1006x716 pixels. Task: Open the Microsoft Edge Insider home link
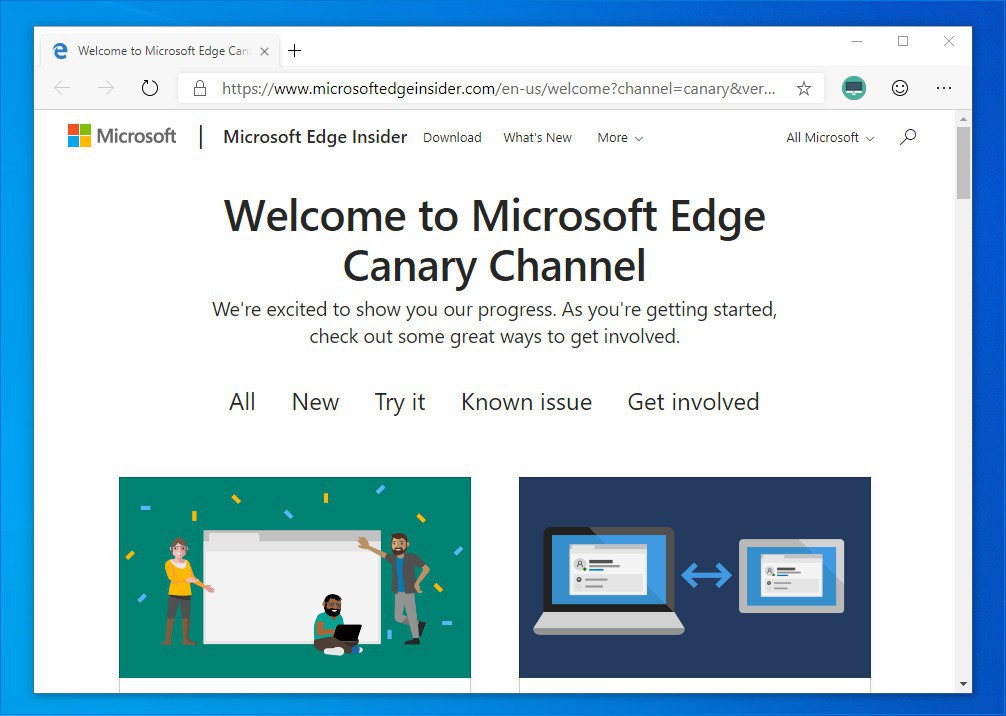(x=315, y=137)
